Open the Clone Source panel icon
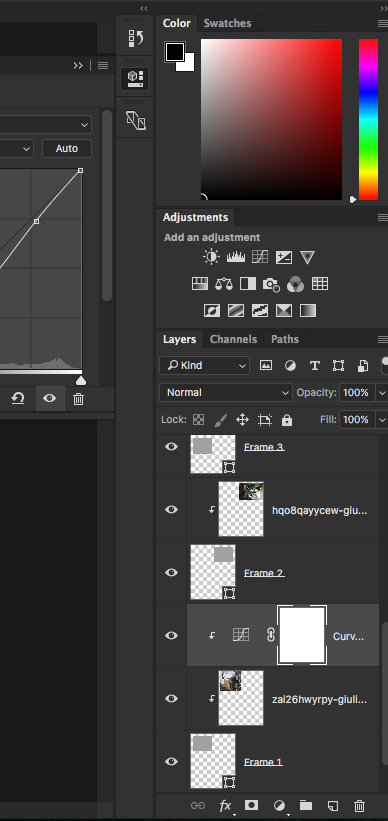The width and height of the screenshot is (388, 821). click(x=136, y=120)
